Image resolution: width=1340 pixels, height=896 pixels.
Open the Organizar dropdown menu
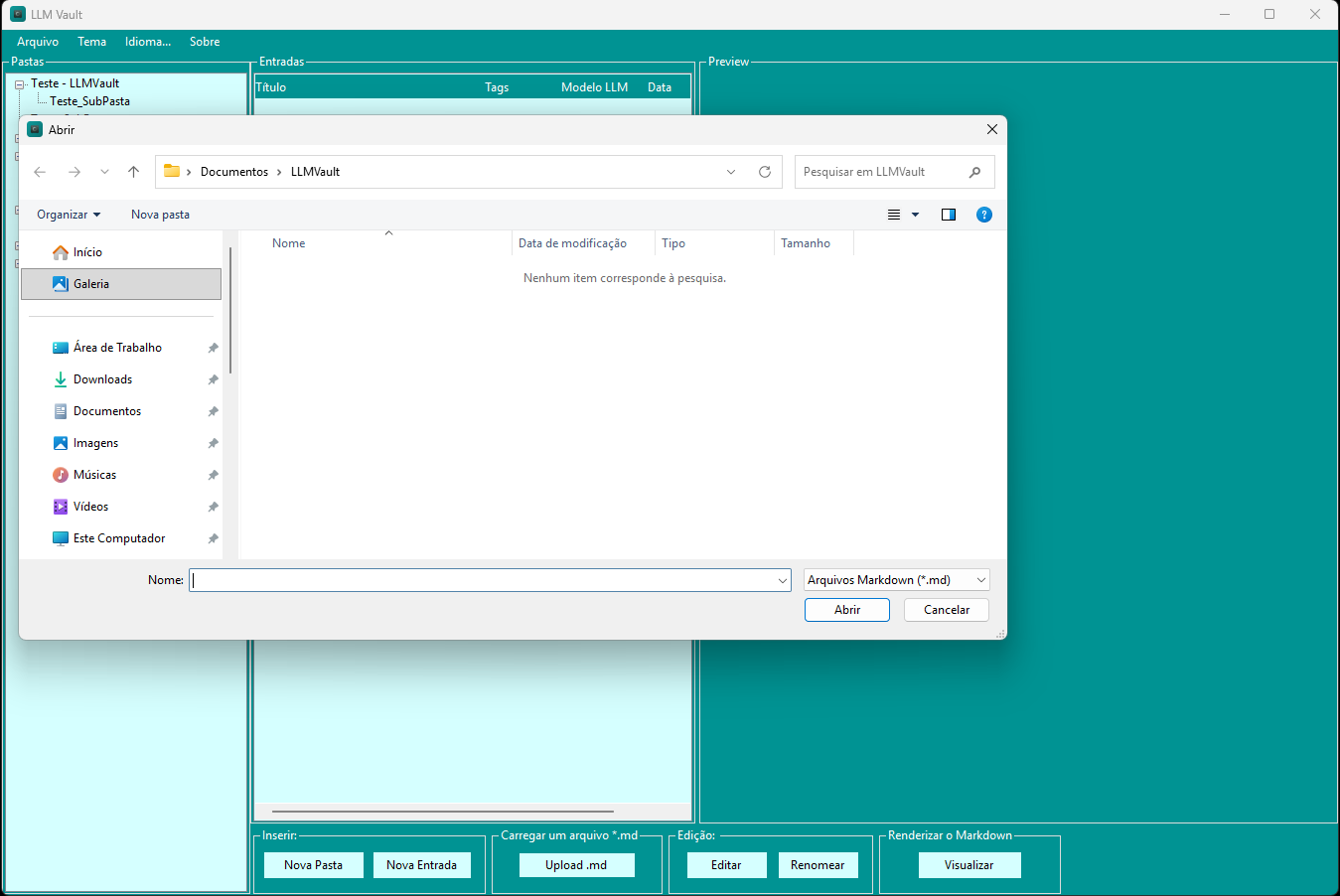(69, 215)
